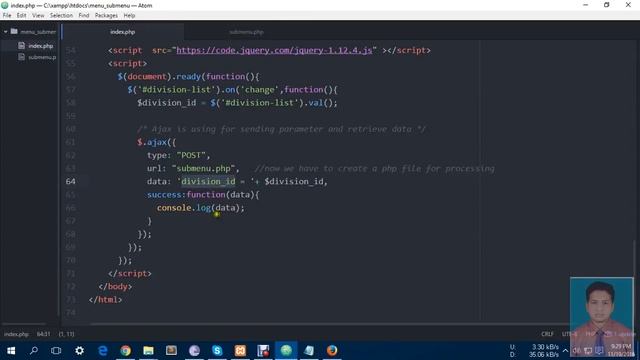The width and height of the screenshot is (640, 360).
Task: Select the menu_submenu folder icon in tree
Action: click(14, 31)
